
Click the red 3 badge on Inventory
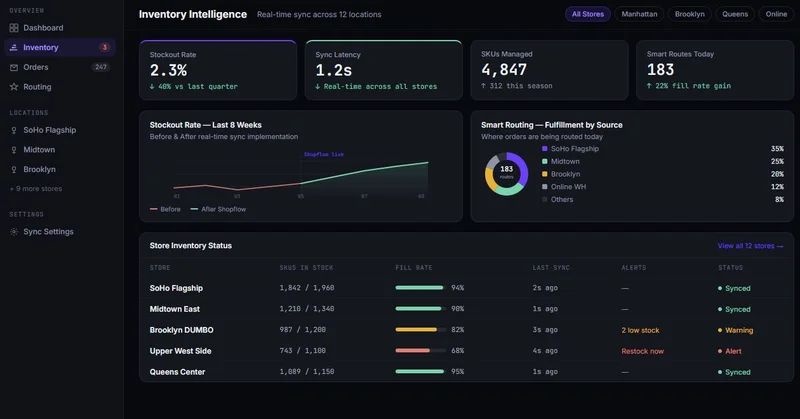click(x=105, y=47)
